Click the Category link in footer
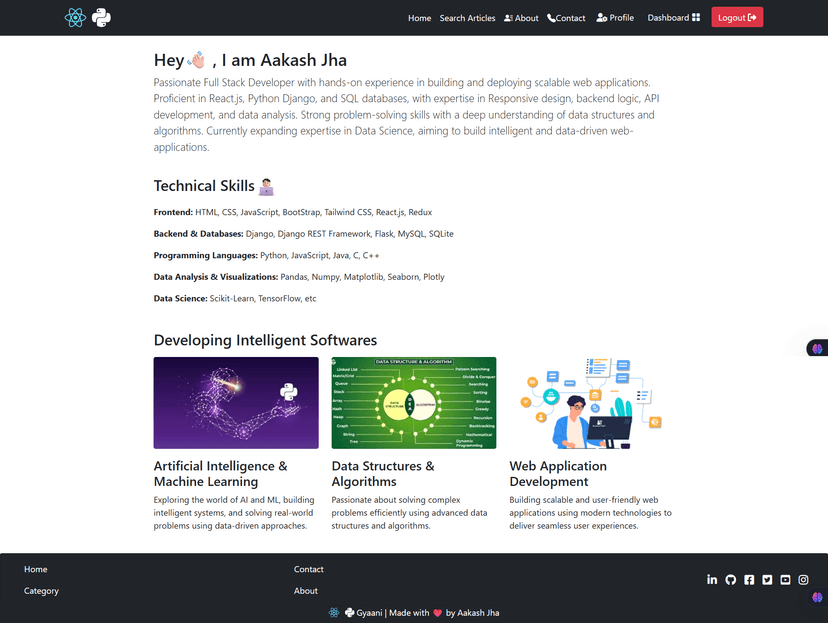 coord(41,591)
